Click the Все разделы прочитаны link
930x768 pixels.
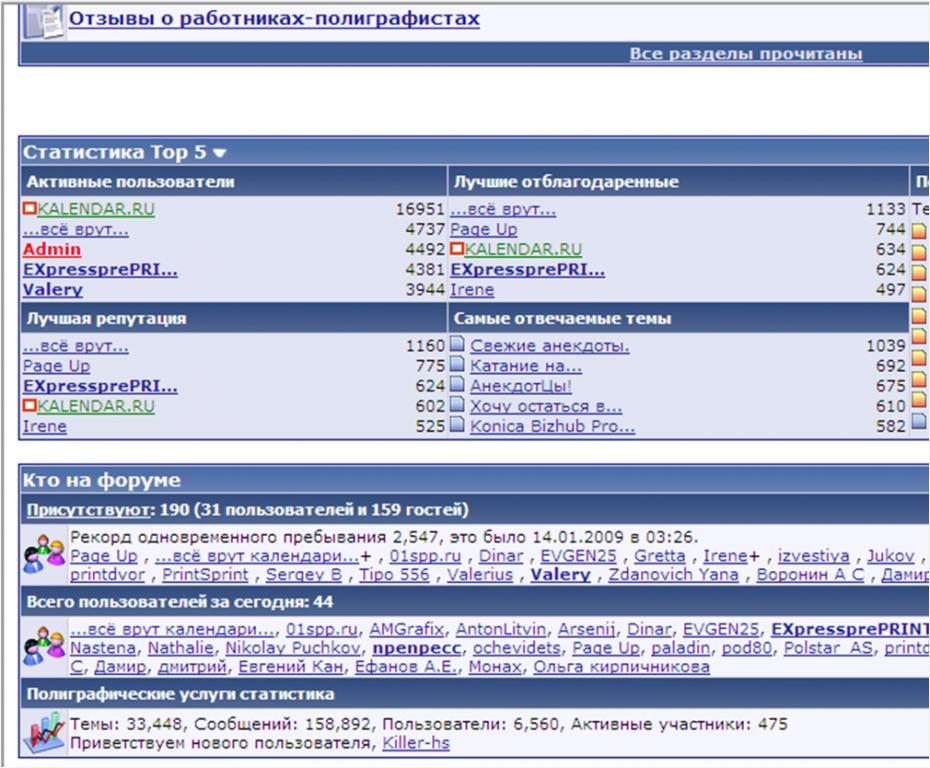point(745,54)
